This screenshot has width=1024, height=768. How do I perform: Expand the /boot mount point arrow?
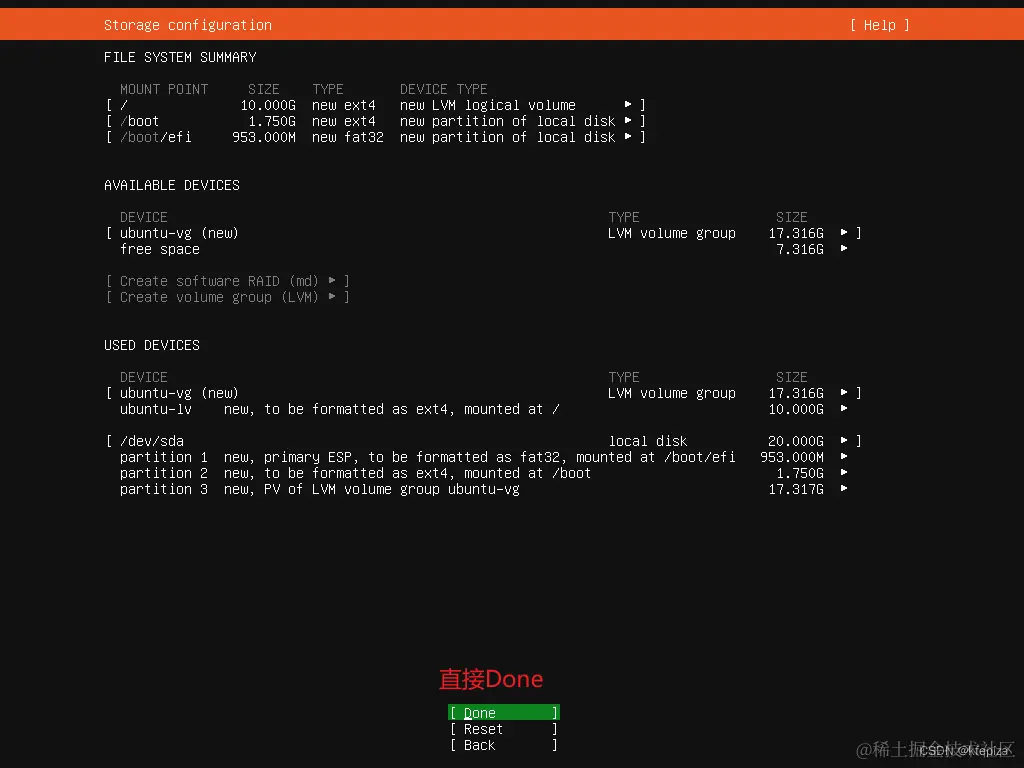628,121
